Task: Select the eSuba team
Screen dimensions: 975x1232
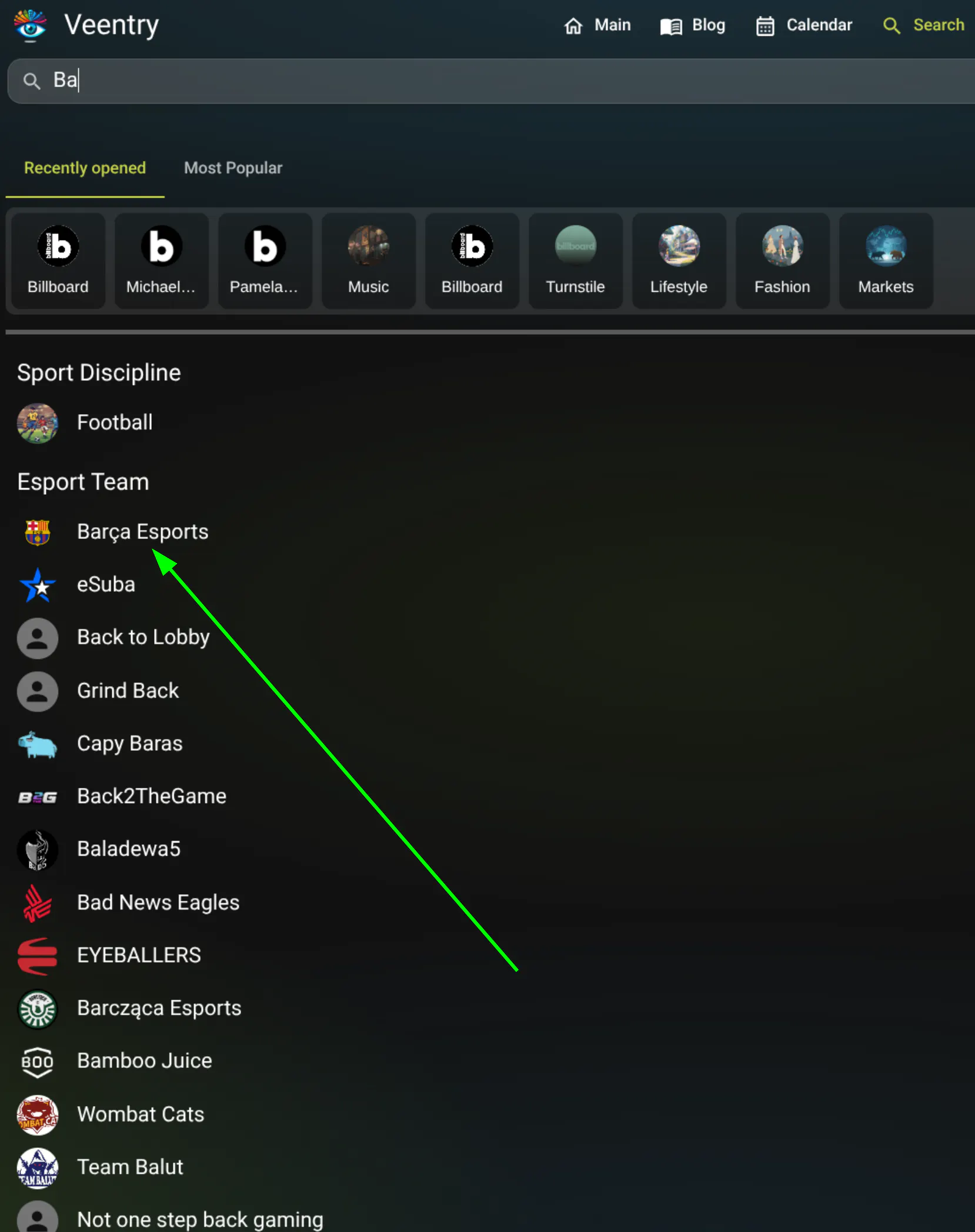Action: pyautogui.click(x=106, y=585)
